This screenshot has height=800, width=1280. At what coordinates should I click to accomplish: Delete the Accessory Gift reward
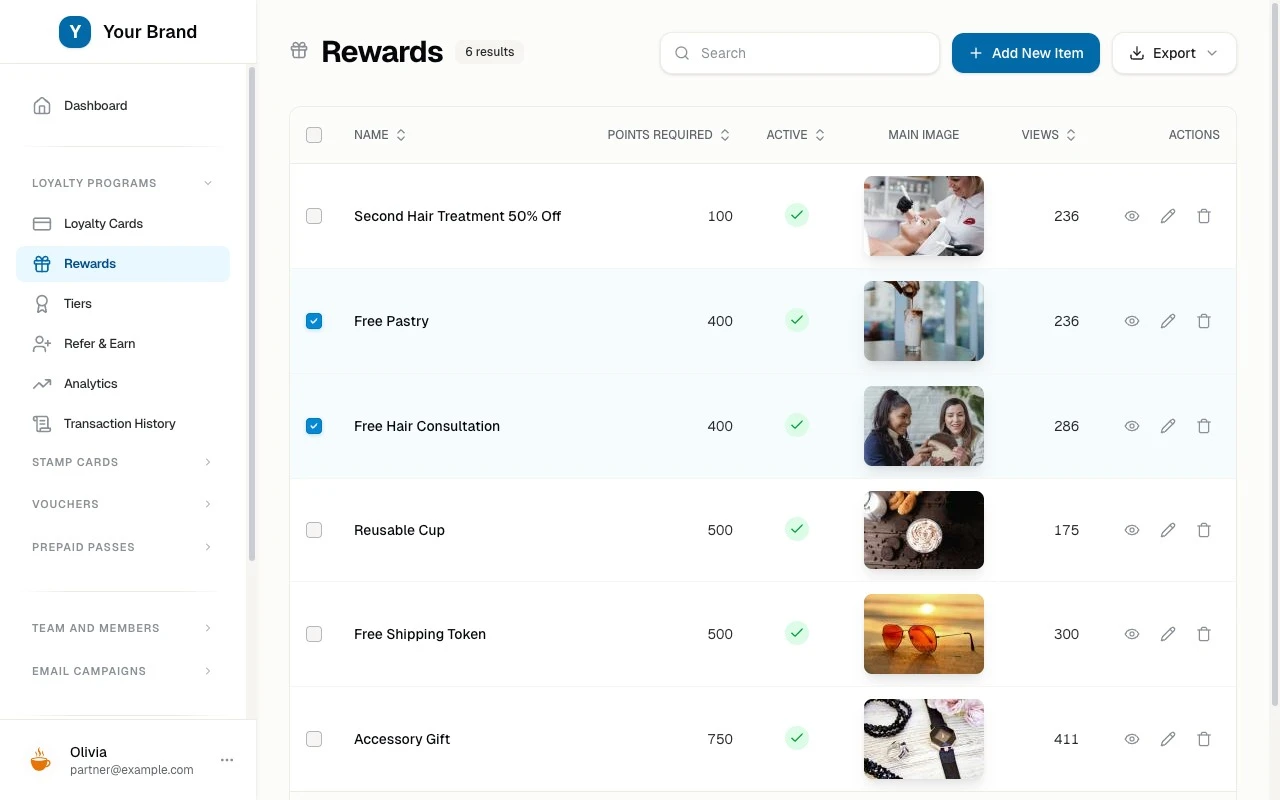pyautogui.click(x=1204, y=739)
